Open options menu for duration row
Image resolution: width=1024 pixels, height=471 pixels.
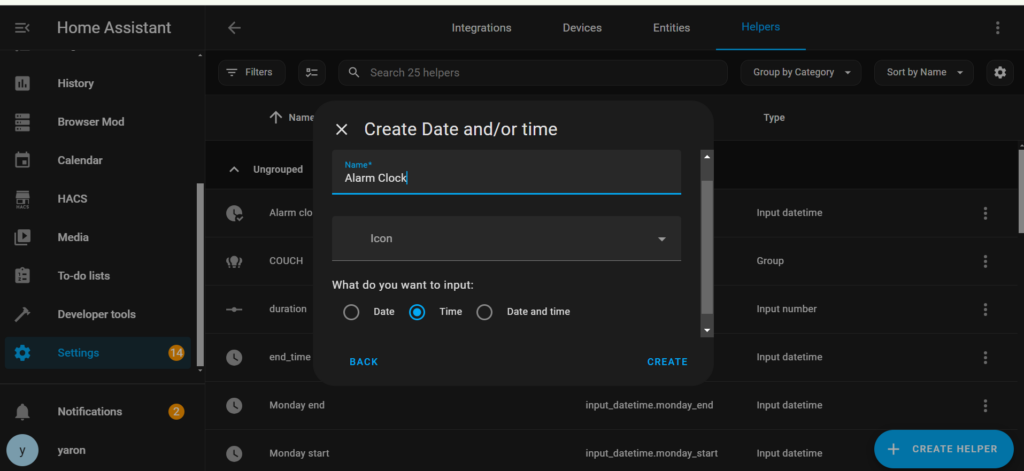click(985, 309)
